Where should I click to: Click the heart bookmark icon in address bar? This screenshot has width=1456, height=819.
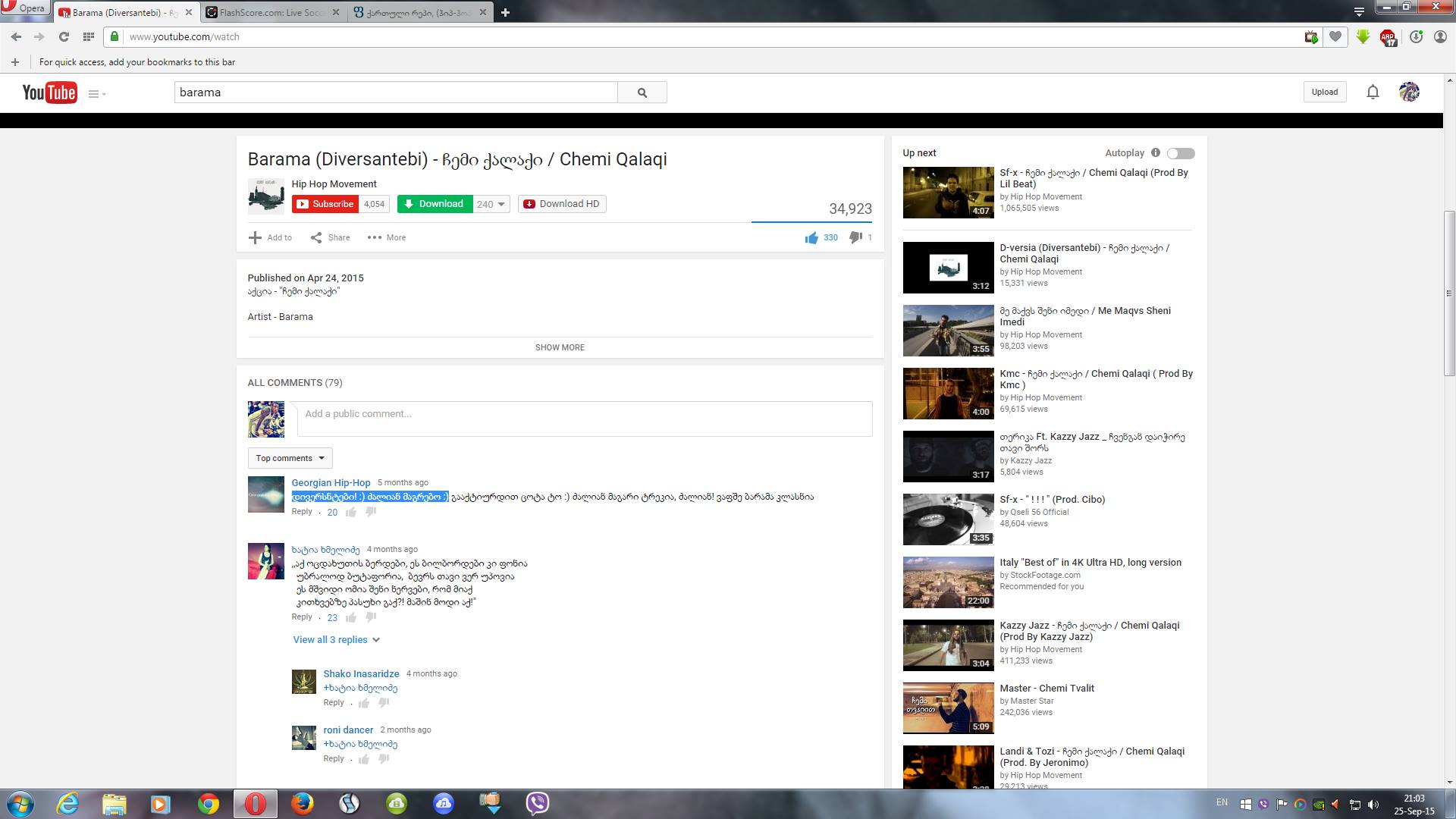tap(1335, 36)
